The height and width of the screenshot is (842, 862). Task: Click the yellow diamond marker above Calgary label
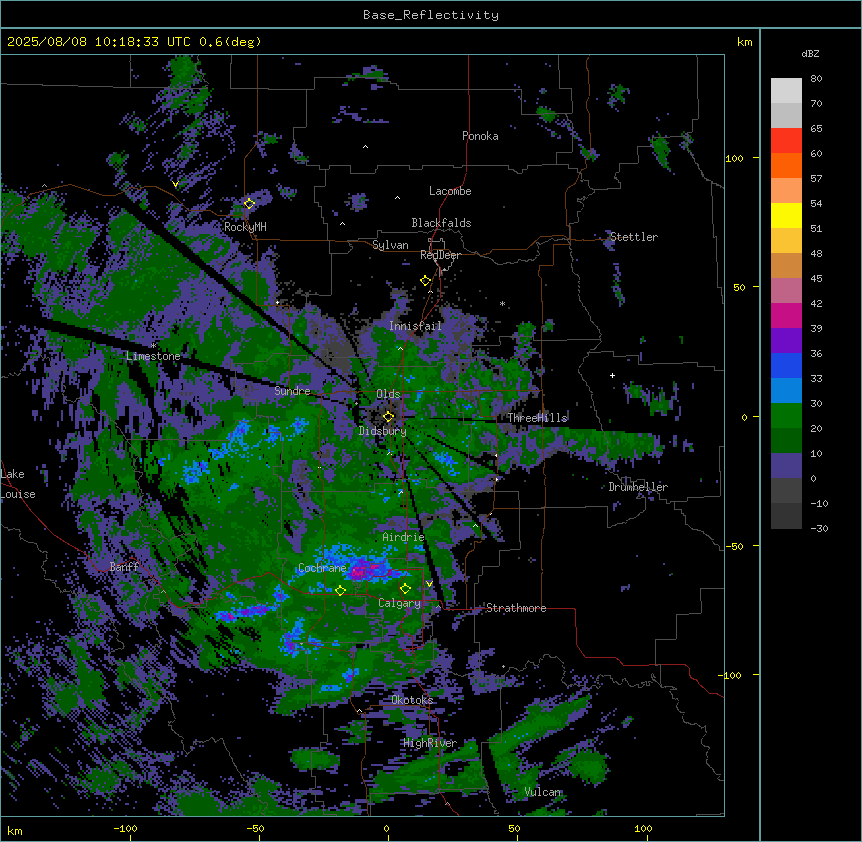(x=405, y=589)
